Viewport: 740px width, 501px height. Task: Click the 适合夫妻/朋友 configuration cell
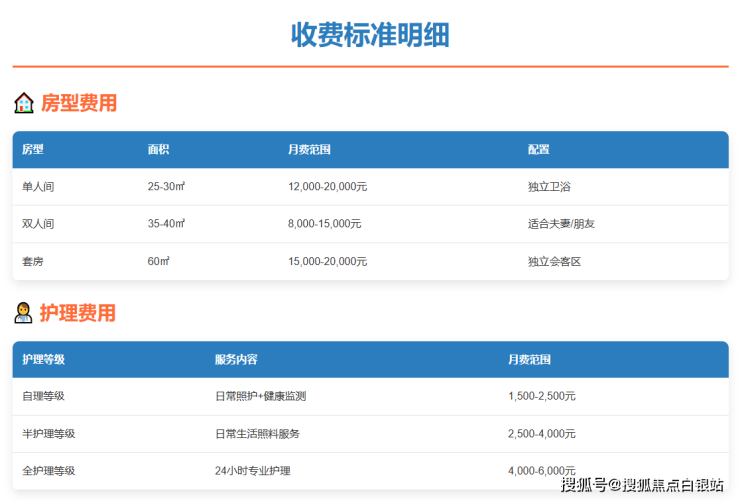pos(561,224)
